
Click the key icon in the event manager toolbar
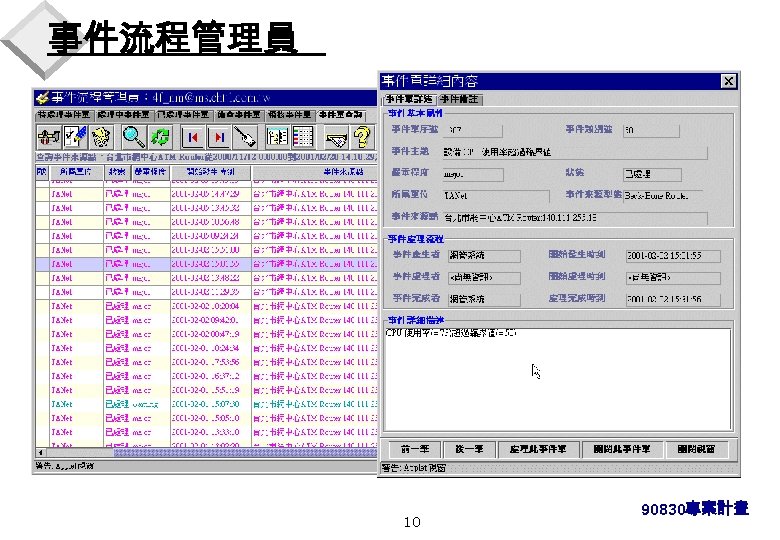coord(49,137)
